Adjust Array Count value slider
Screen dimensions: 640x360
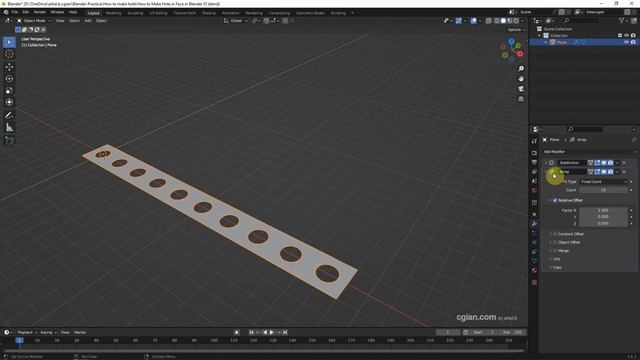[x=604, y=190]
